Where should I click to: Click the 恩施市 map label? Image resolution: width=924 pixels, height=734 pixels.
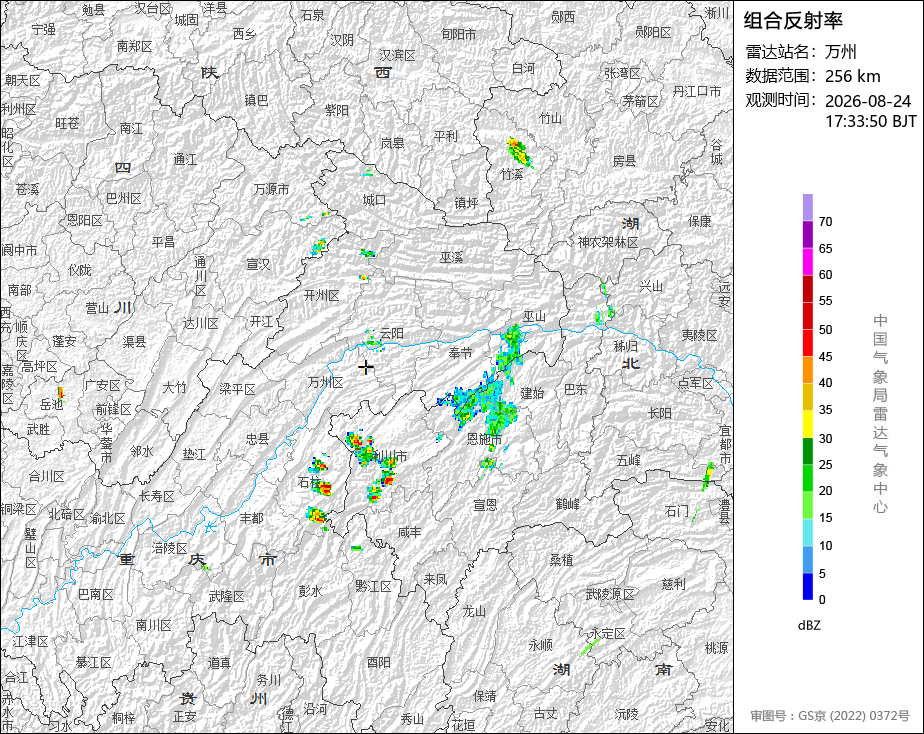484,439
